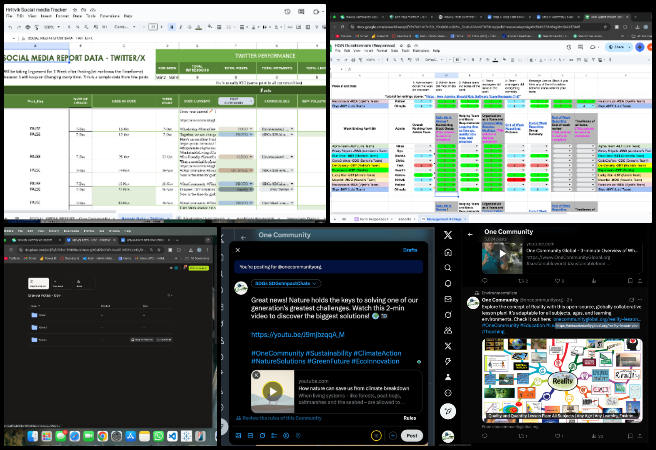Open Finder from the macOS Dock
Image resolution: width=656 pixels, height=450 pixels.
click(x=33, y=436)
